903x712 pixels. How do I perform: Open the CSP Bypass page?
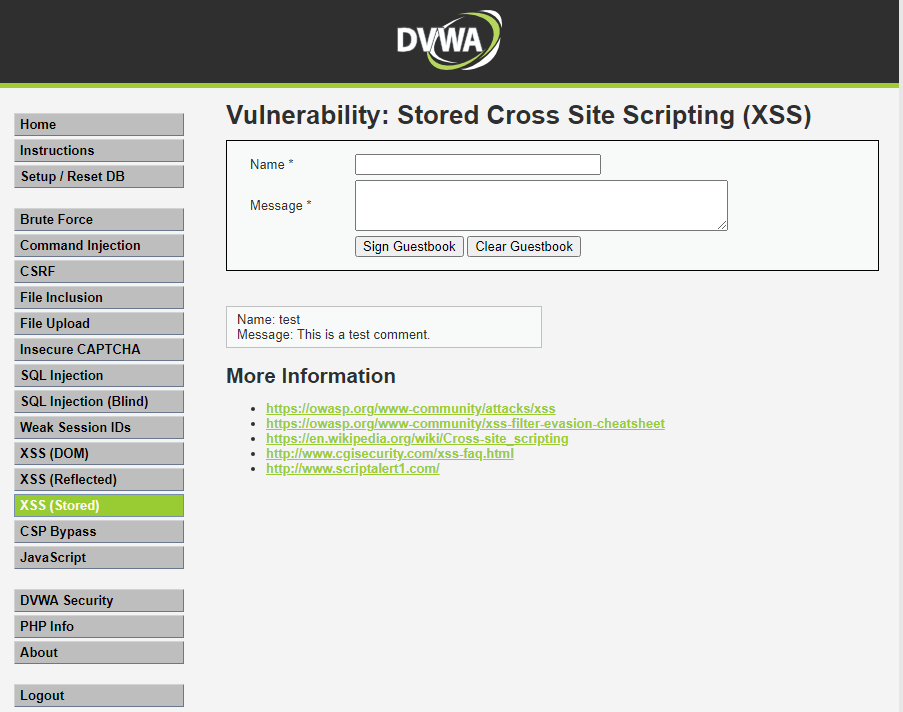click(x=99, y=531)
